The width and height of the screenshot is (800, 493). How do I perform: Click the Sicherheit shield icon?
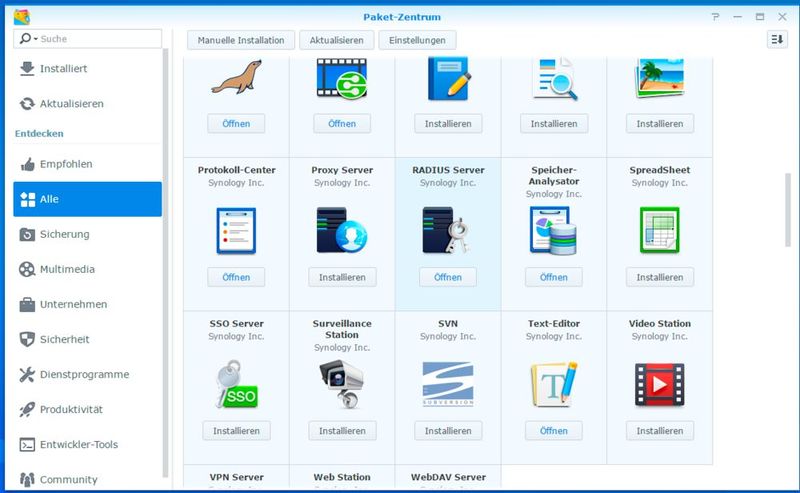[27, 339]
